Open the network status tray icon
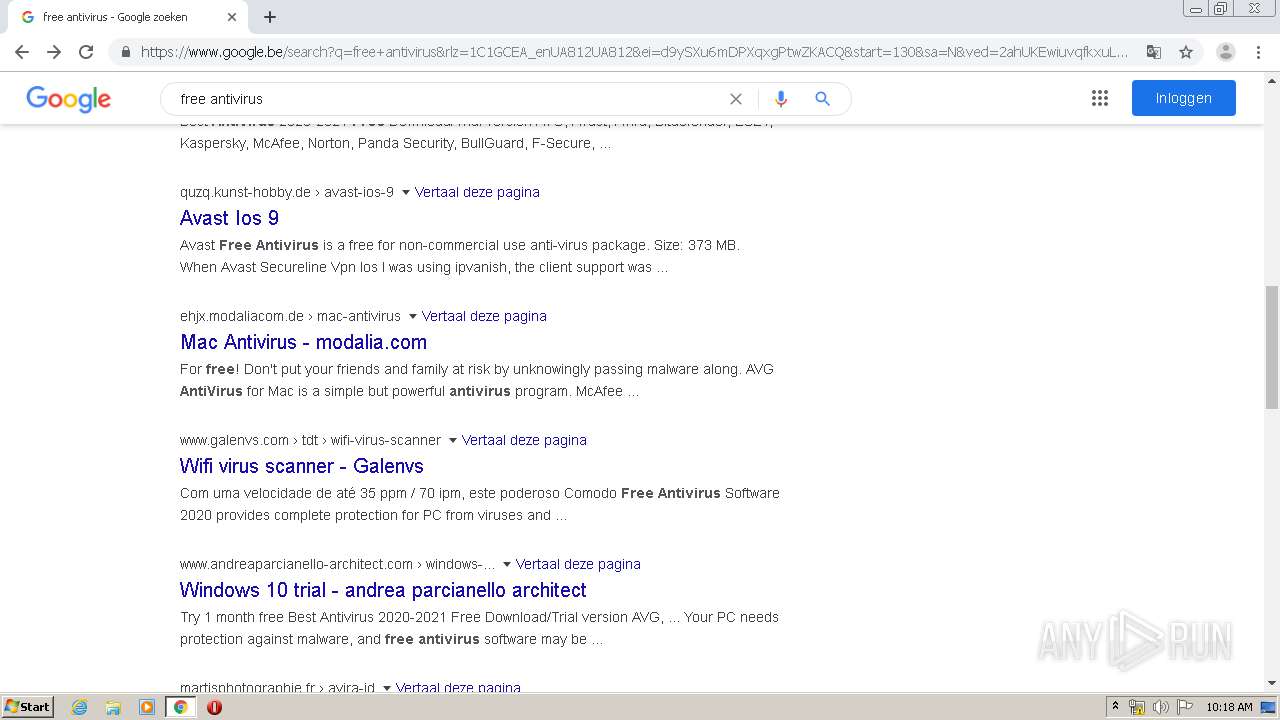This screenshot has width=1280, height=720. point(1137,707)
